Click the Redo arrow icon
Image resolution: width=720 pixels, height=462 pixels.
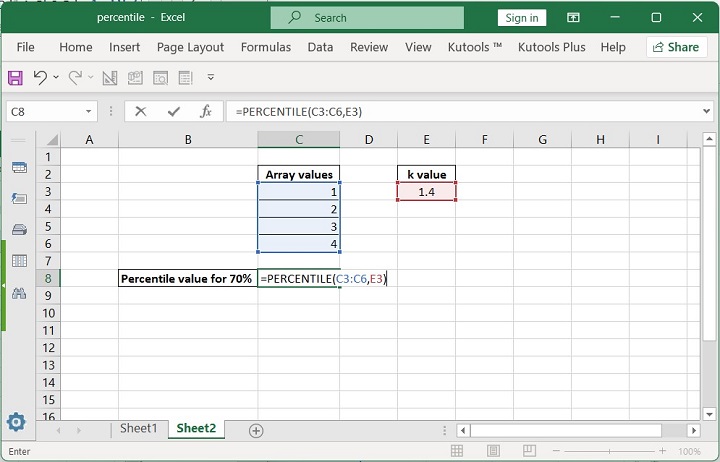(x=75, y=78)
